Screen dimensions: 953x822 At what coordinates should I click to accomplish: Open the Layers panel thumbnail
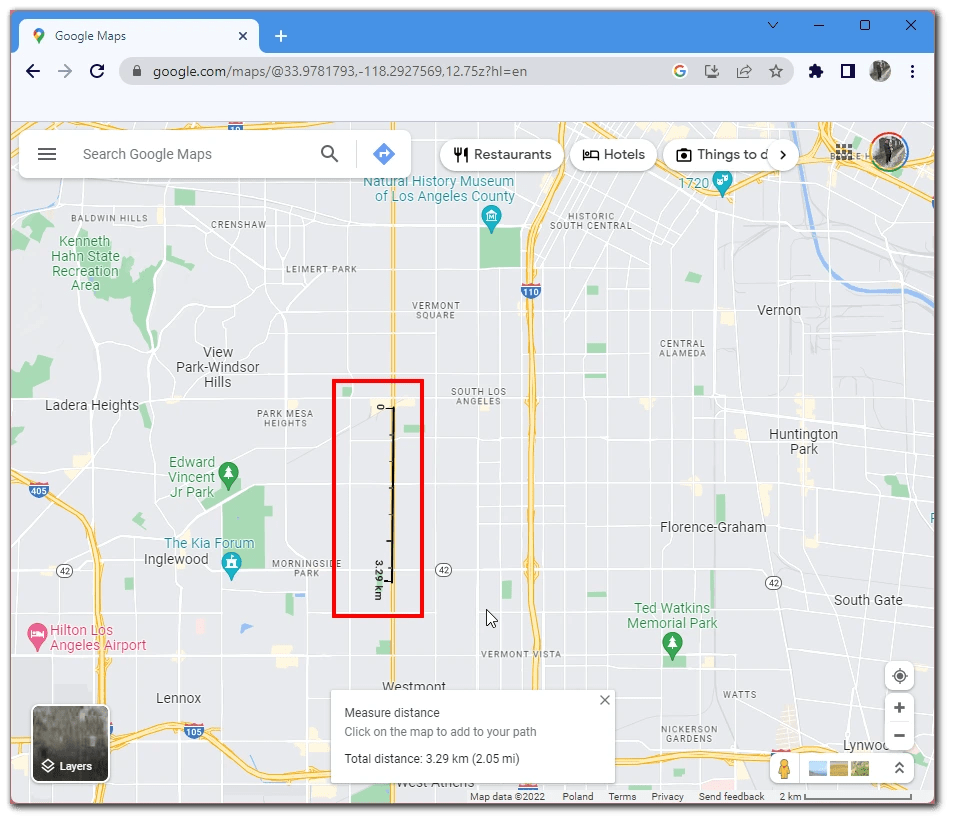pos(70,743)
